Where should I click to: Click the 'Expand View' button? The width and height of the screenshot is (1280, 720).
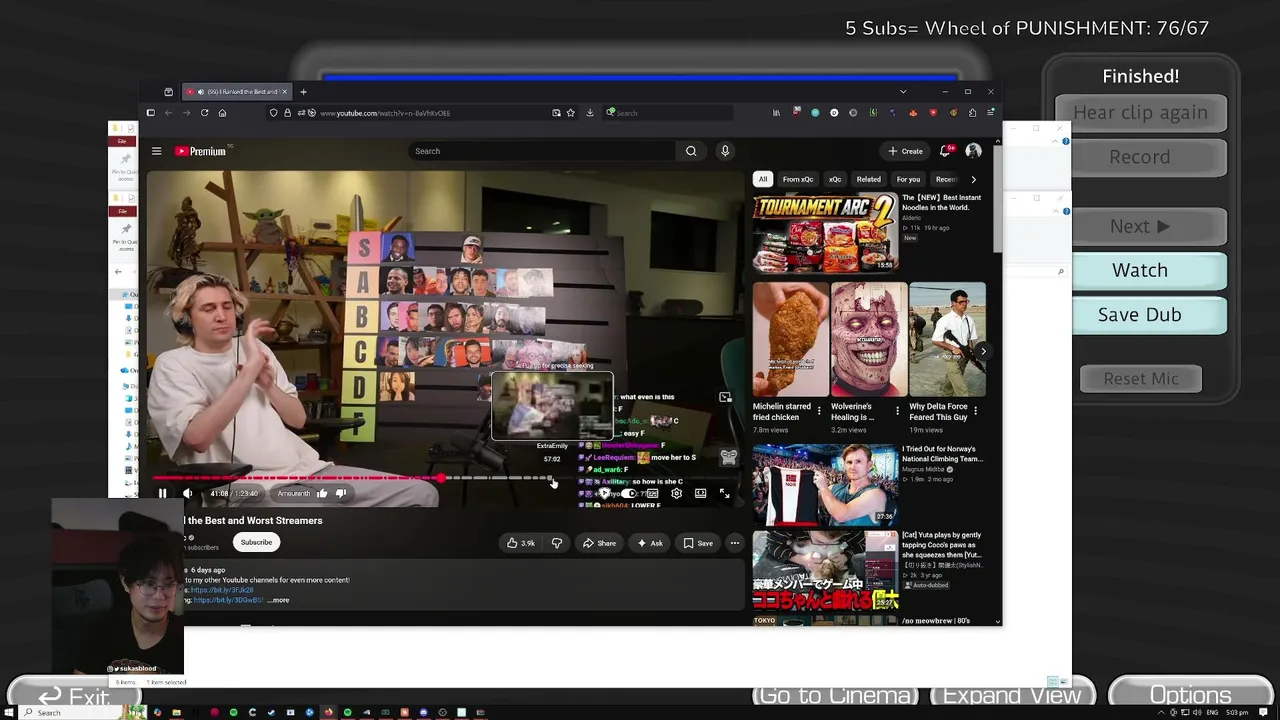pyautogui.click(x=1012, y=696)
